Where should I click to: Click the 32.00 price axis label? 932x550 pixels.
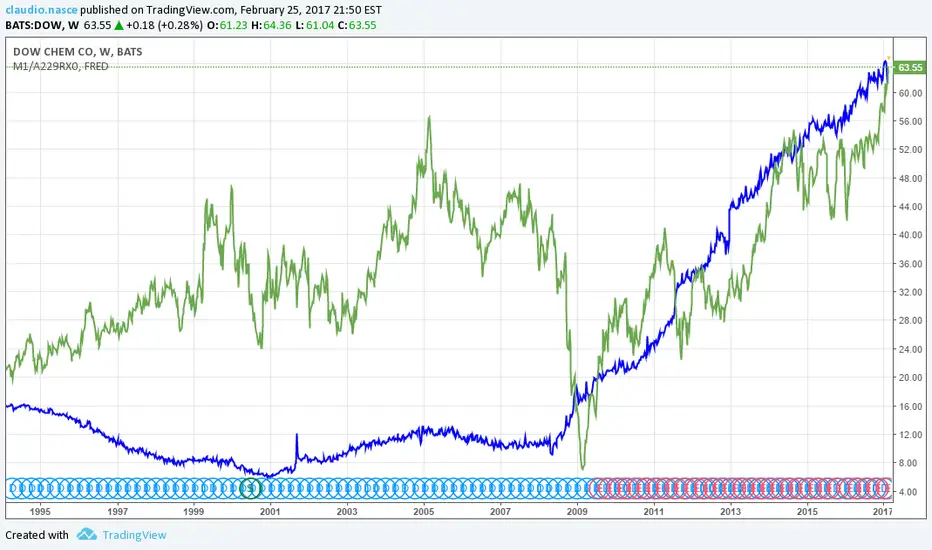click(911, 292)
